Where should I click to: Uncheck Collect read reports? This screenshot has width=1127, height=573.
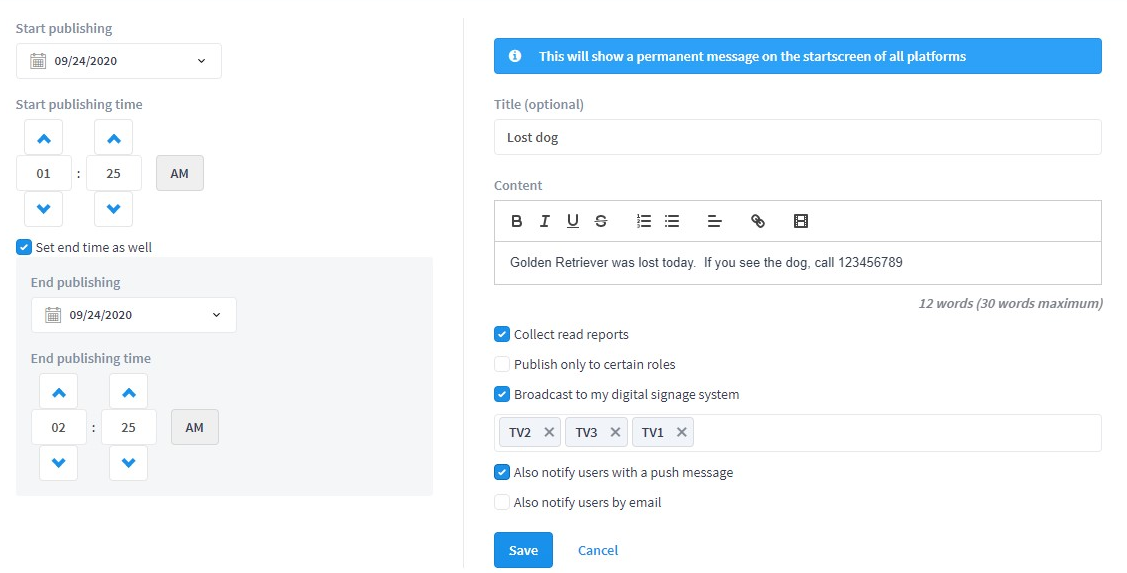tap(502, 334)
